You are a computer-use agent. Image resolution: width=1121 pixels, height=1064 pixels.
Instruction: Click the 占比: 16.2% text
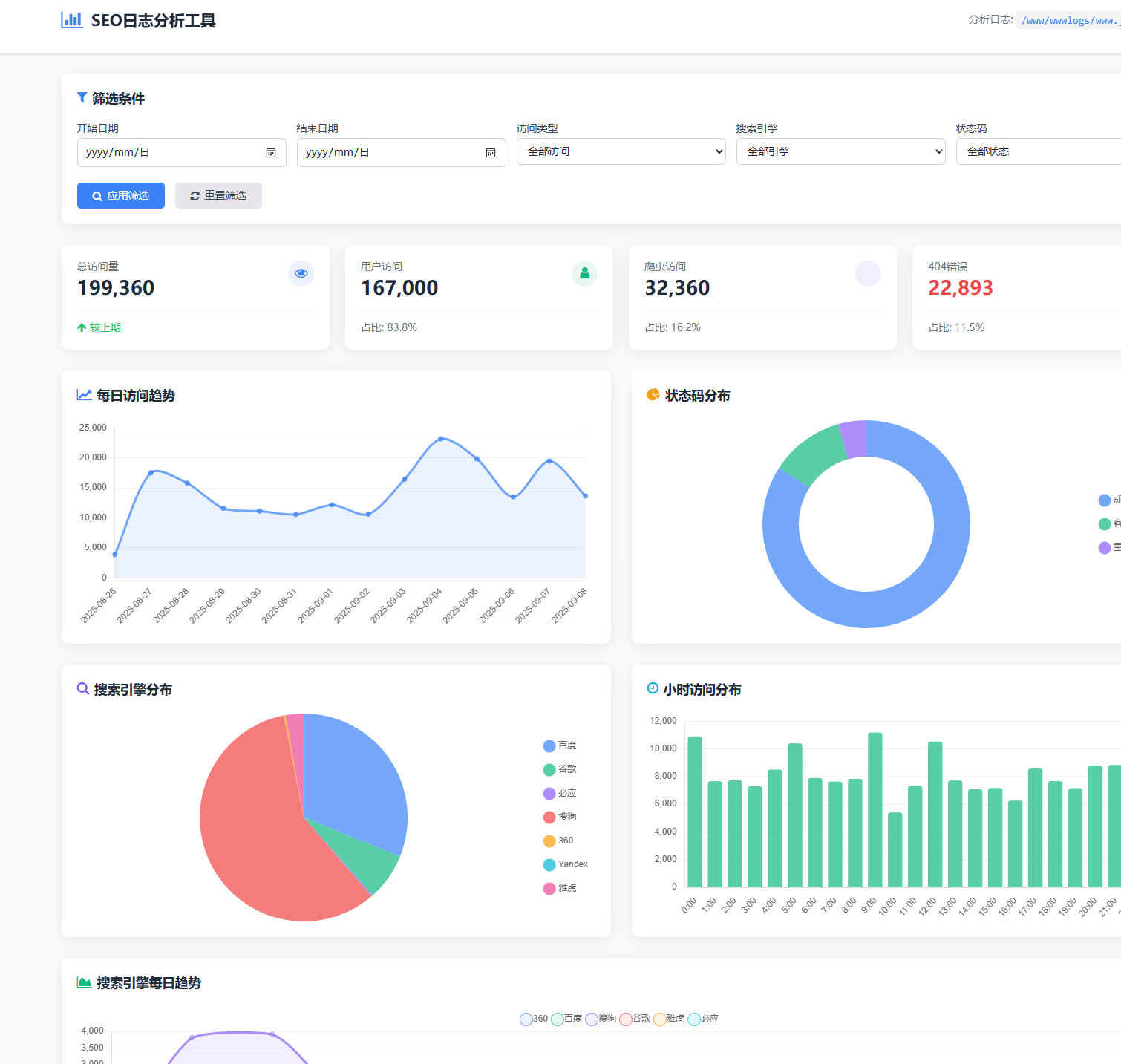673,327
